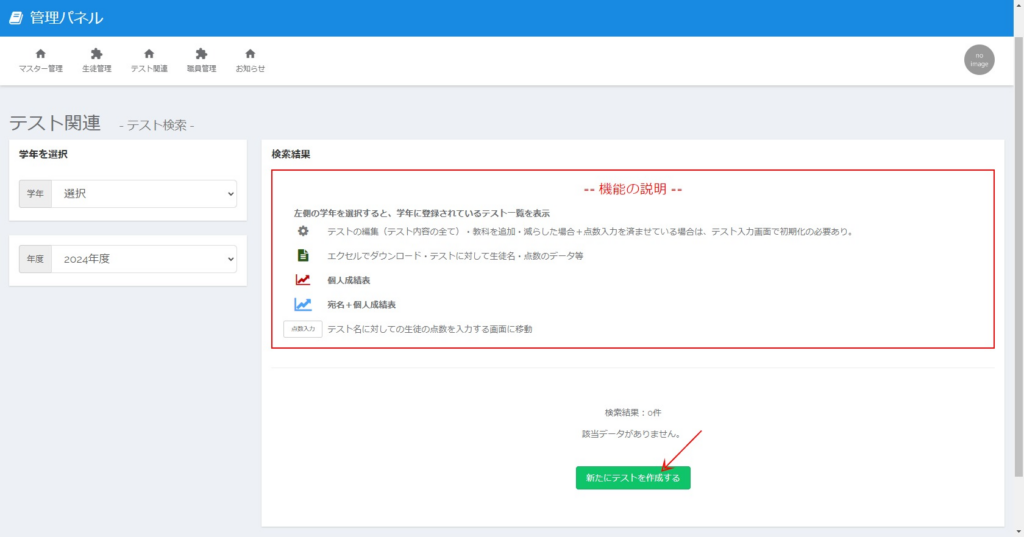Click the 生徒管理 menu label
1024x537 pixels.
coord(97,69)
